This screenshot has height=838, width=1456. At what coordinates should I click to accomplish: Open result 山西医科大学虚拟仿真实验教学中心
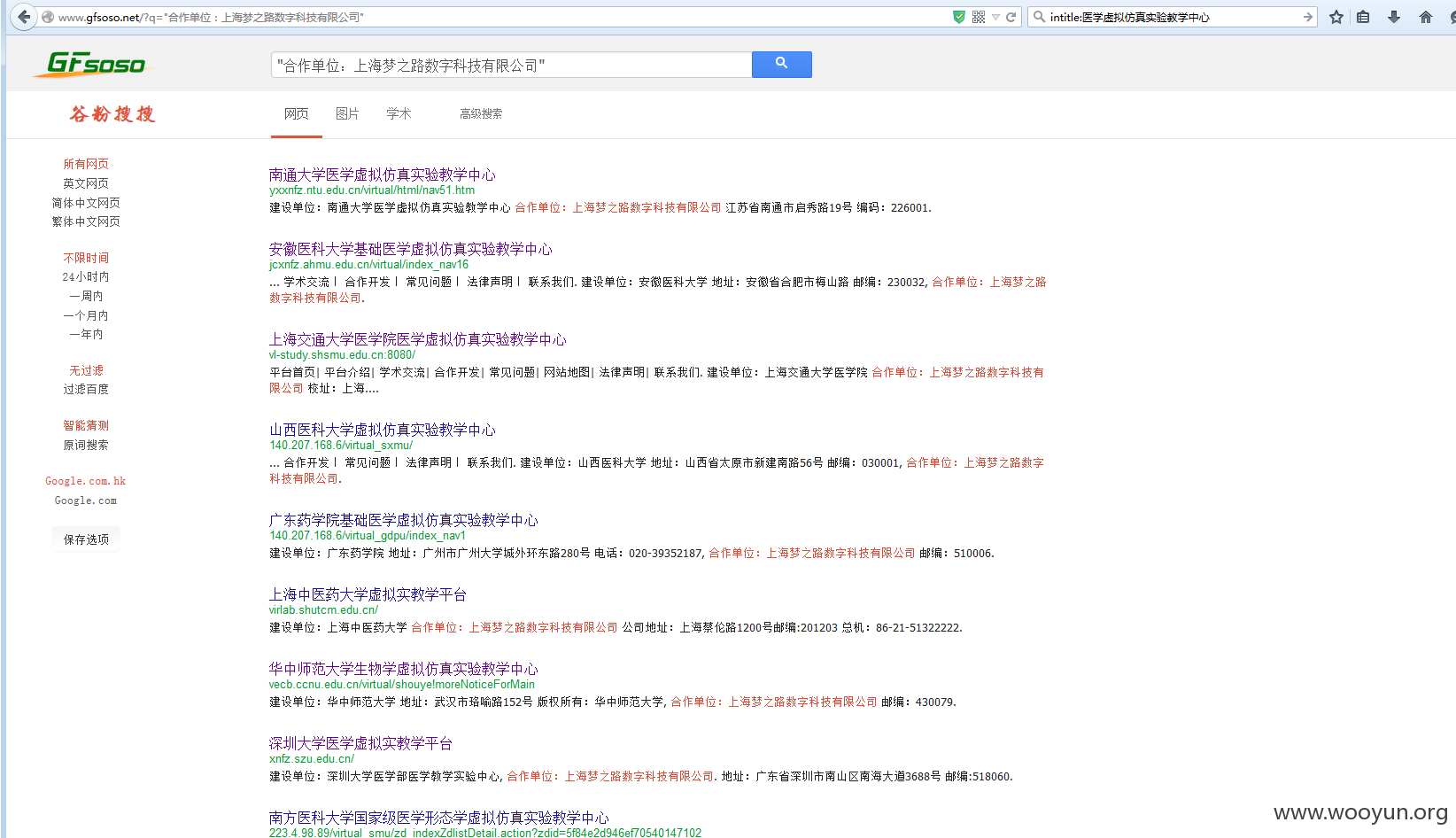(383, 430)
